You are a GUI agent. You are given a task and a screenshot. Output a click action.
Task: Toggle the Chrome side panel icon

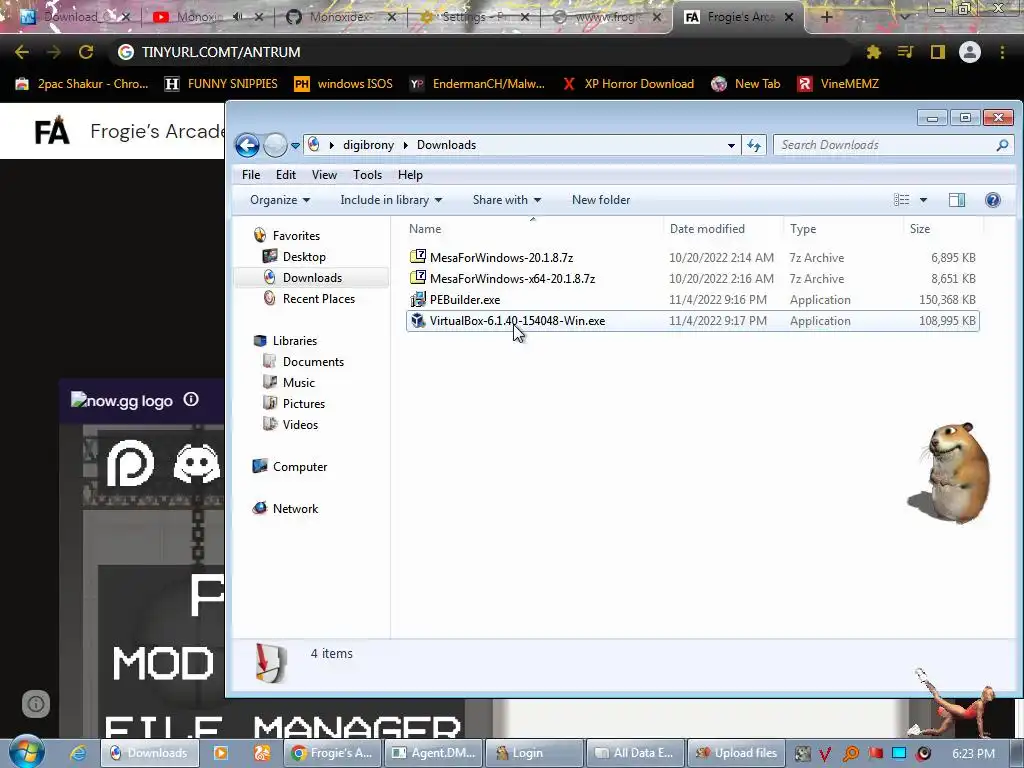tap(938, 52)
